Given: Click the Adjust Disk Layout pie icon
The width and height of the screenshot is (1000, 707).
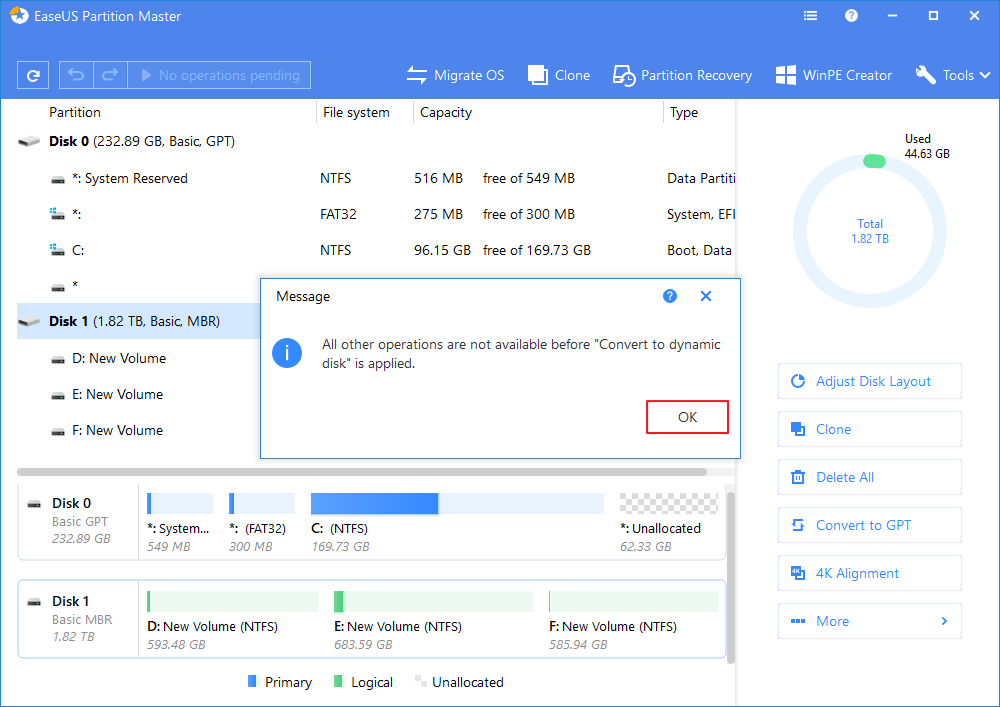Looking at the screenshot, I should [798, 381].
